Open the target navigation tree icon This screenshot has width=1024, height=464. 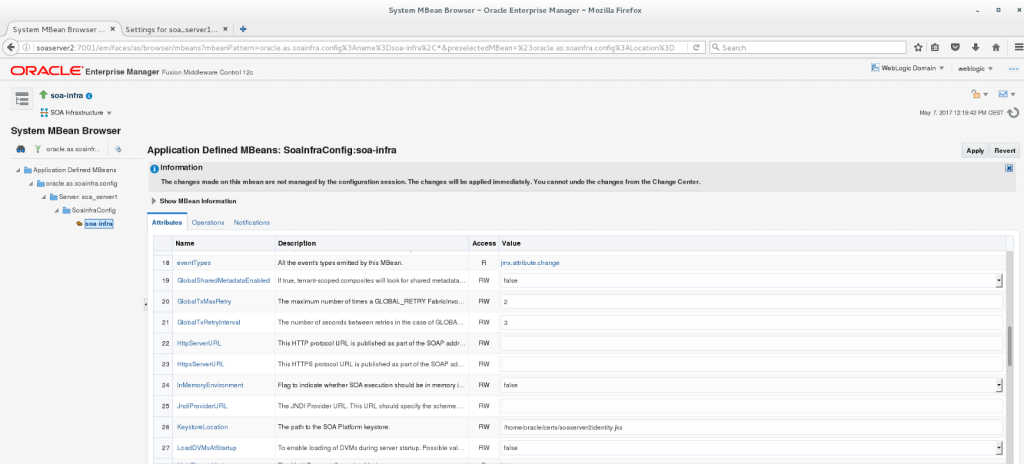point(22,98)
